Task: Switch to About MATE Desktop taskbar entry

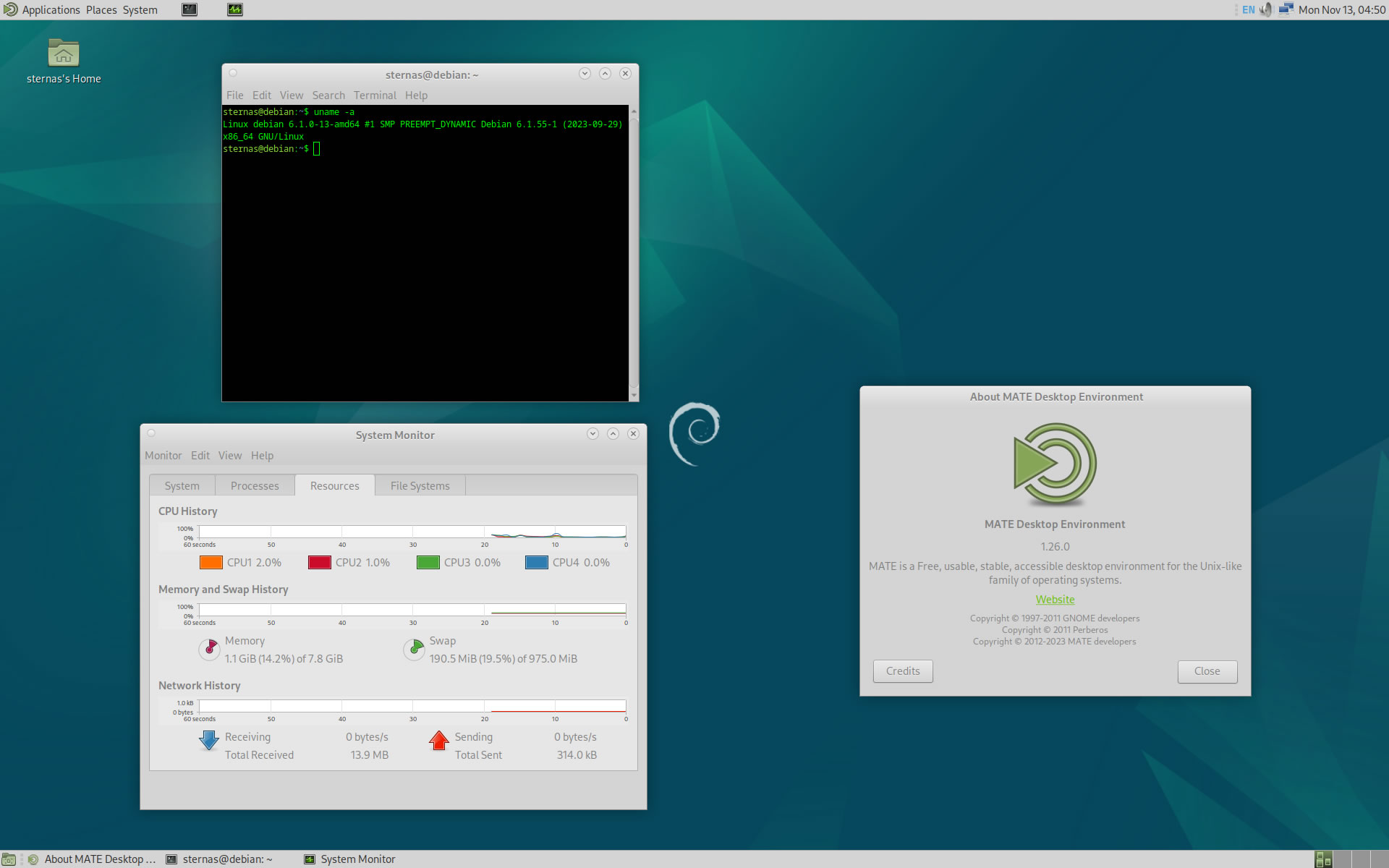Action: pos(93,859)
